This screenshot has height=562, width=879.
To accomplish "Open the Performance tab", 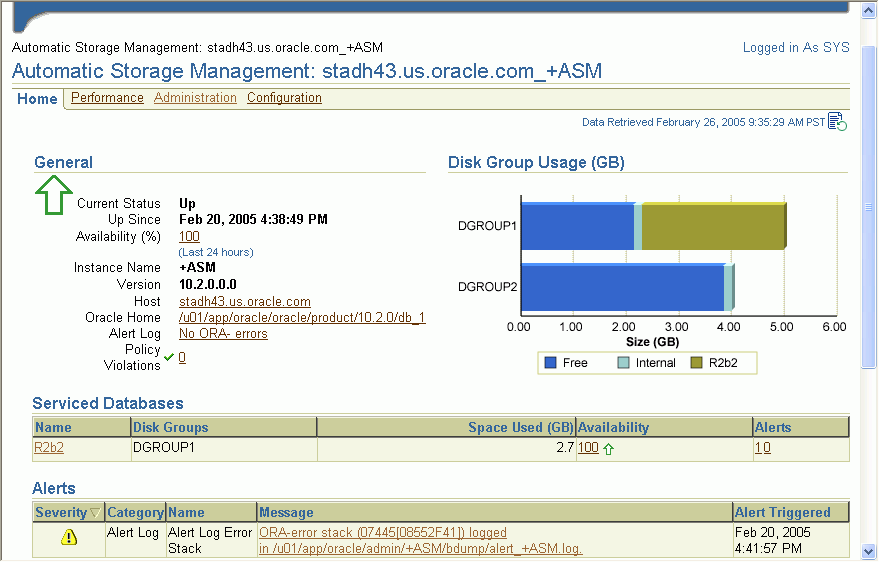I will (107, 98).
